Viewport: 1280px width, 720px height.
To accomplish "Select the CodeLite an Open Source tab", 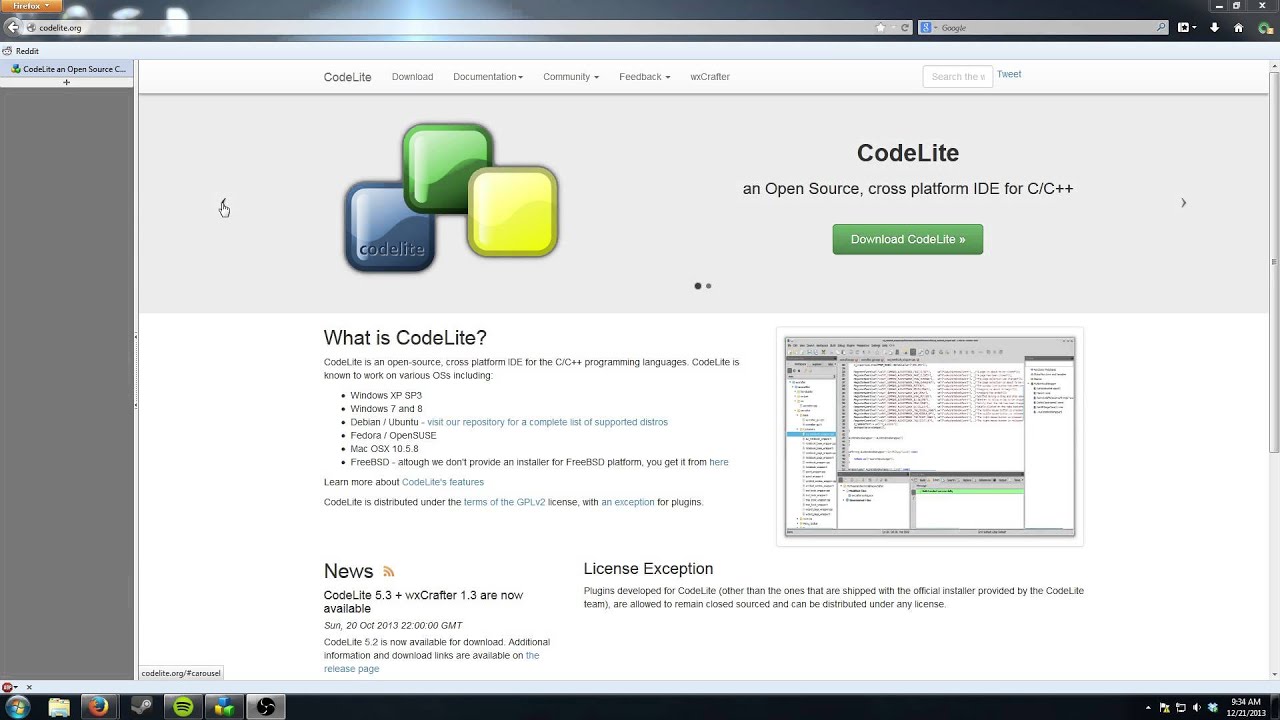I will click(67, 69).
